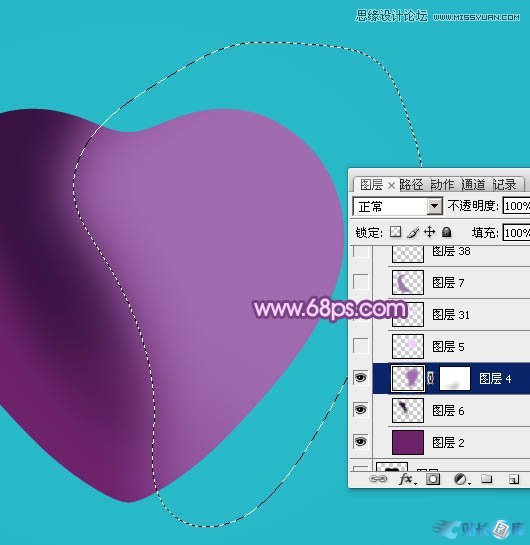This screenshot has width=530, height=545.
Task: Click the mask link icon on 图层 4
Action: pos(431,378)
